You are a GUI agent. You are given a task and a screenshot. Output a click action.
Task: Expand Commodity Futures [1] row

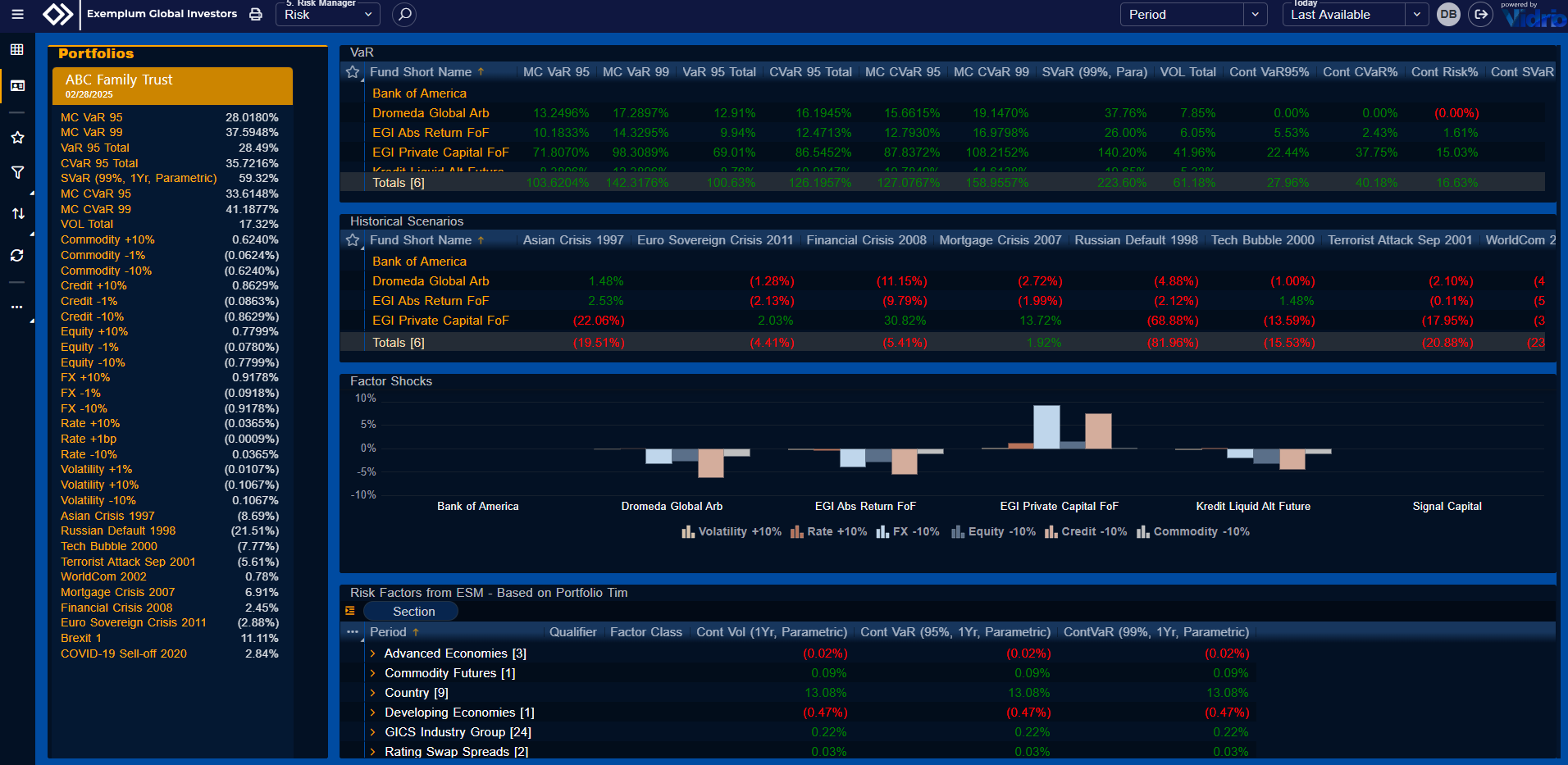[x=373, y=673]
